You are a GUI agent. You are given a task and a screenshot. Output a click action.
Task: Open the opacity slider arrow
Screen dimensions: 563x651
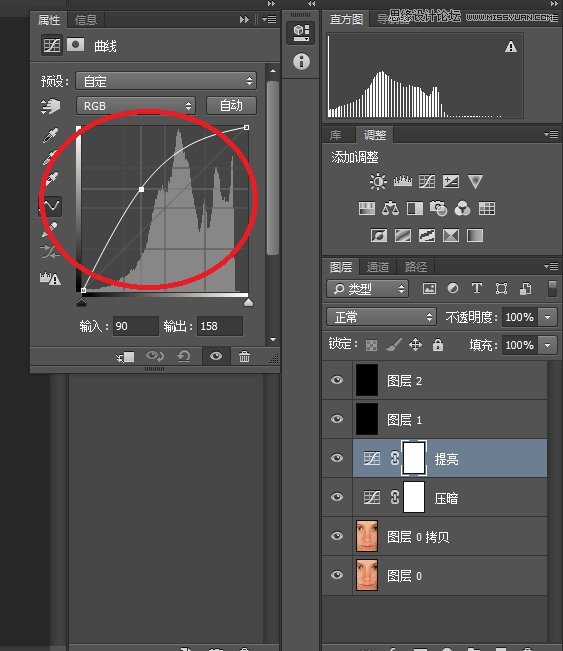548,318
